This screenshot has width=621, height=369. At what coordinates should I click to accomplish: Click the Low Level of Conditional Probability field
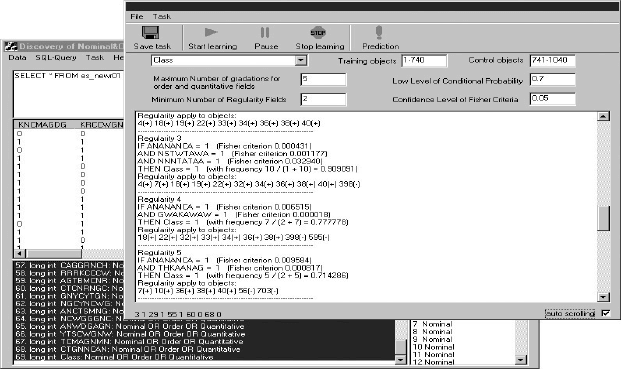coord(552,79)
